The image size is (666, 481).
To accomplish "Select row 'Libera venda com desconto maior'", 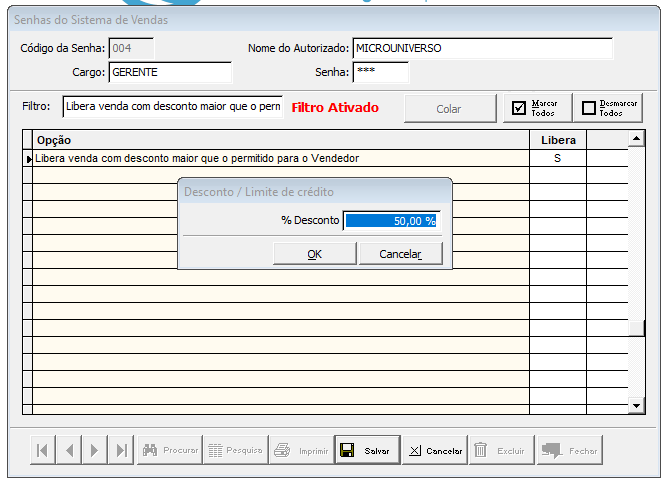I will (281, 158).
